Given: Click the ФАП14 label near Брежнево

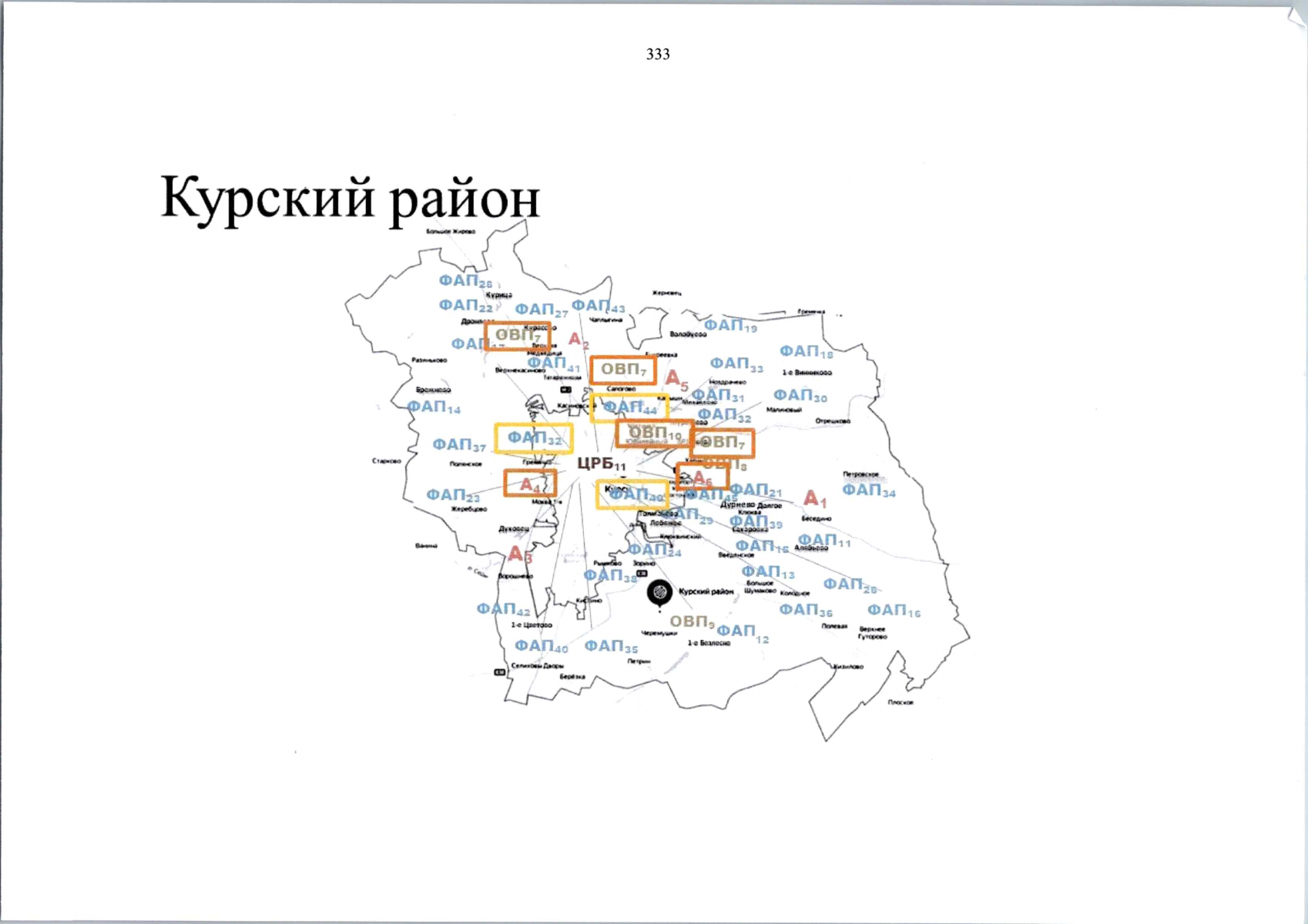Looking at the screenshot, I should (433, 407).
